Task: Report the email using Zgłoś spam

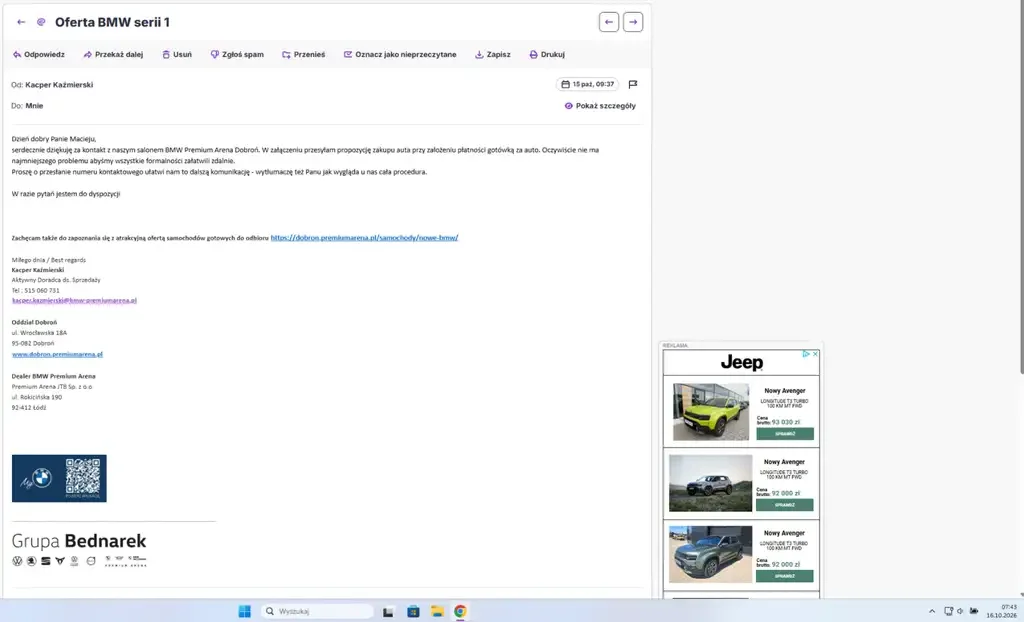Action: [x=237, y=55]
